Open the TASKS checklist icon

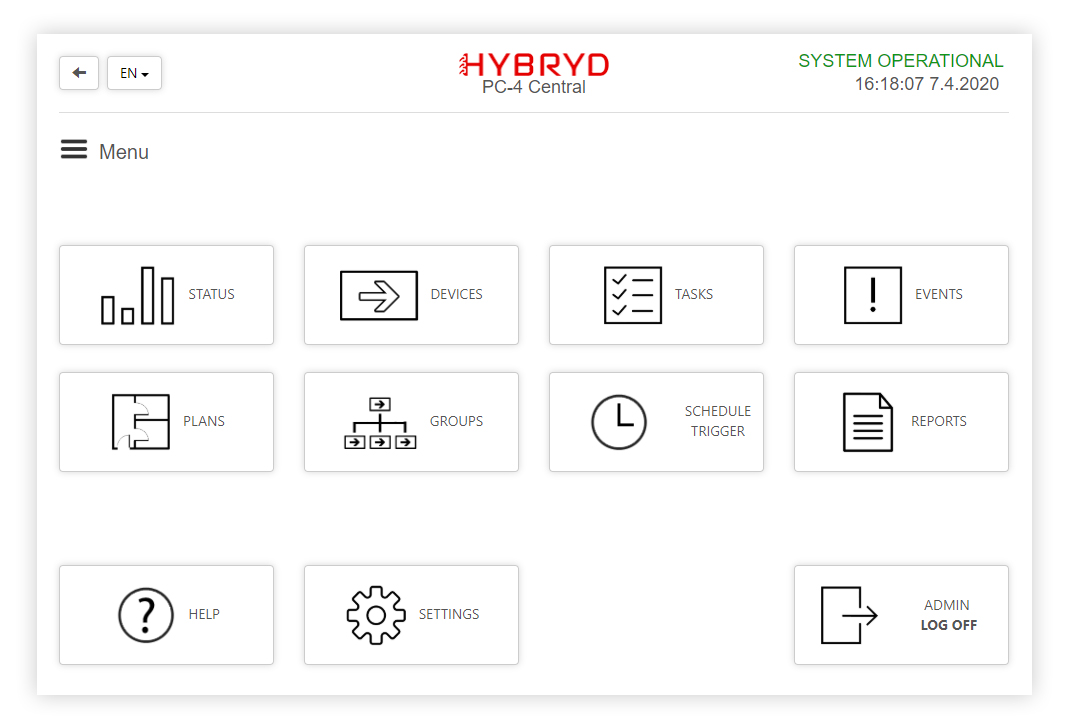[633, 295]
